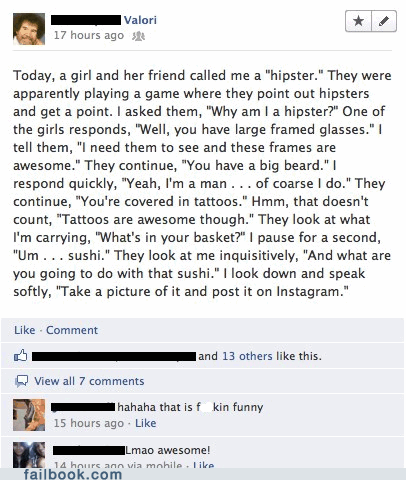This screenshot has width=406, height=480.
Task: Like the 'Lmao awesome!' comment
Action: tap(203, 464)
